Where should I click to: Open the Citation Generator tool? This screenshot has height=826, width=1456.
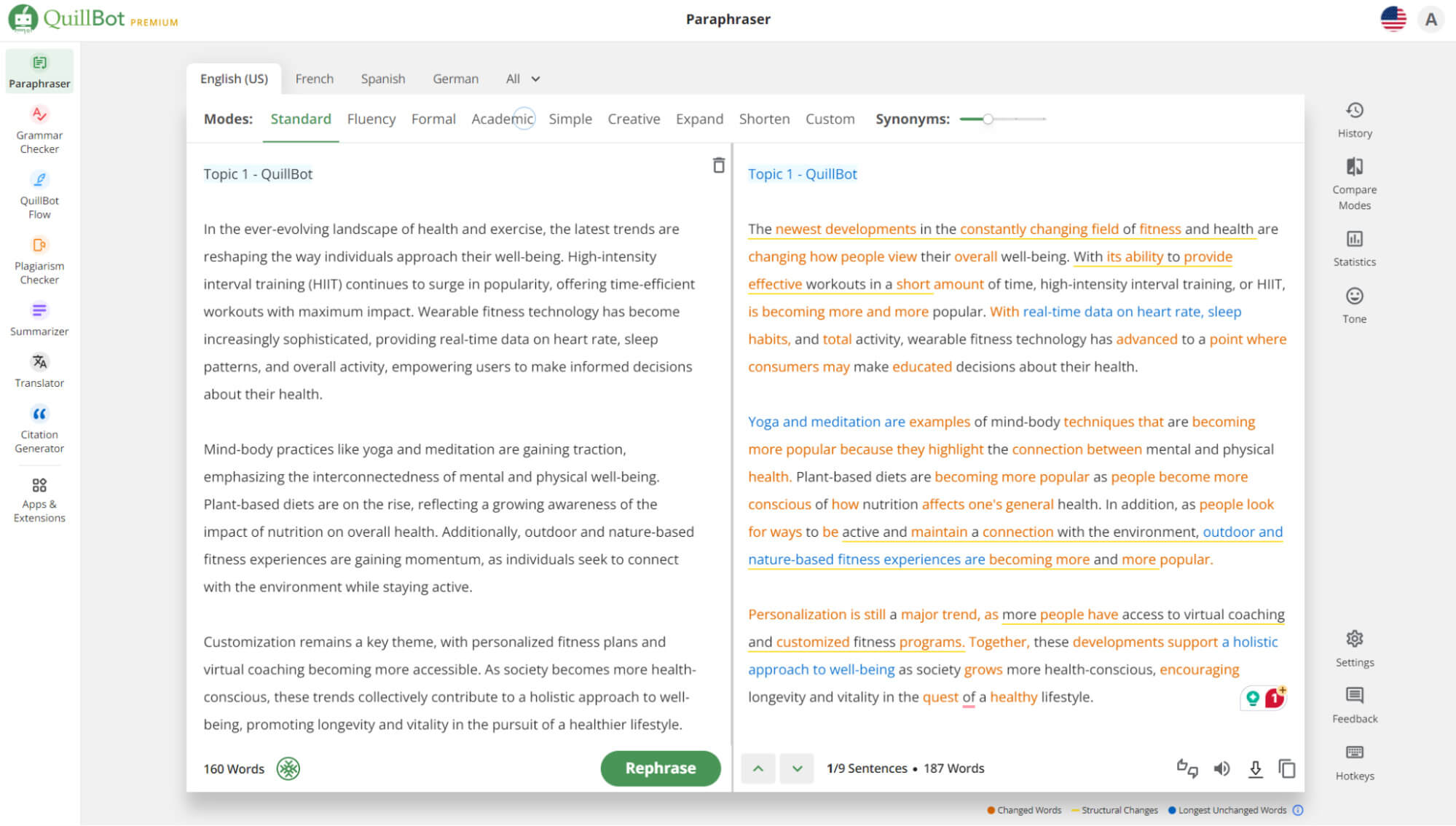[39, 430]
